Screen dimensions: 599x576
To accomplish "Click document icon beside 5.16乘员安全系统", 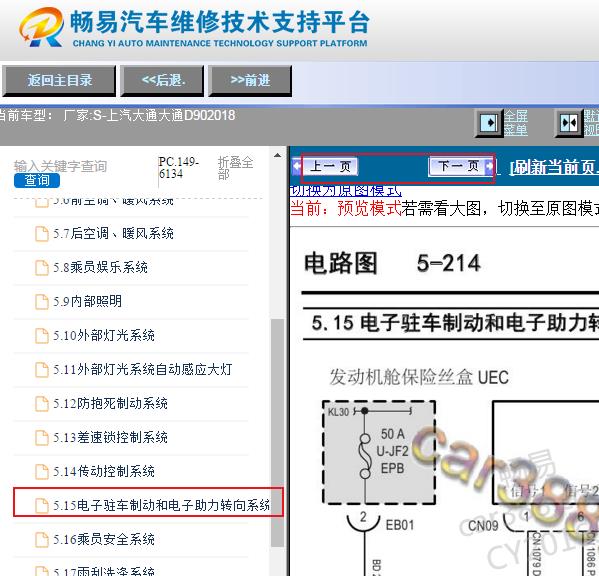I will click(x=42, y=540).
